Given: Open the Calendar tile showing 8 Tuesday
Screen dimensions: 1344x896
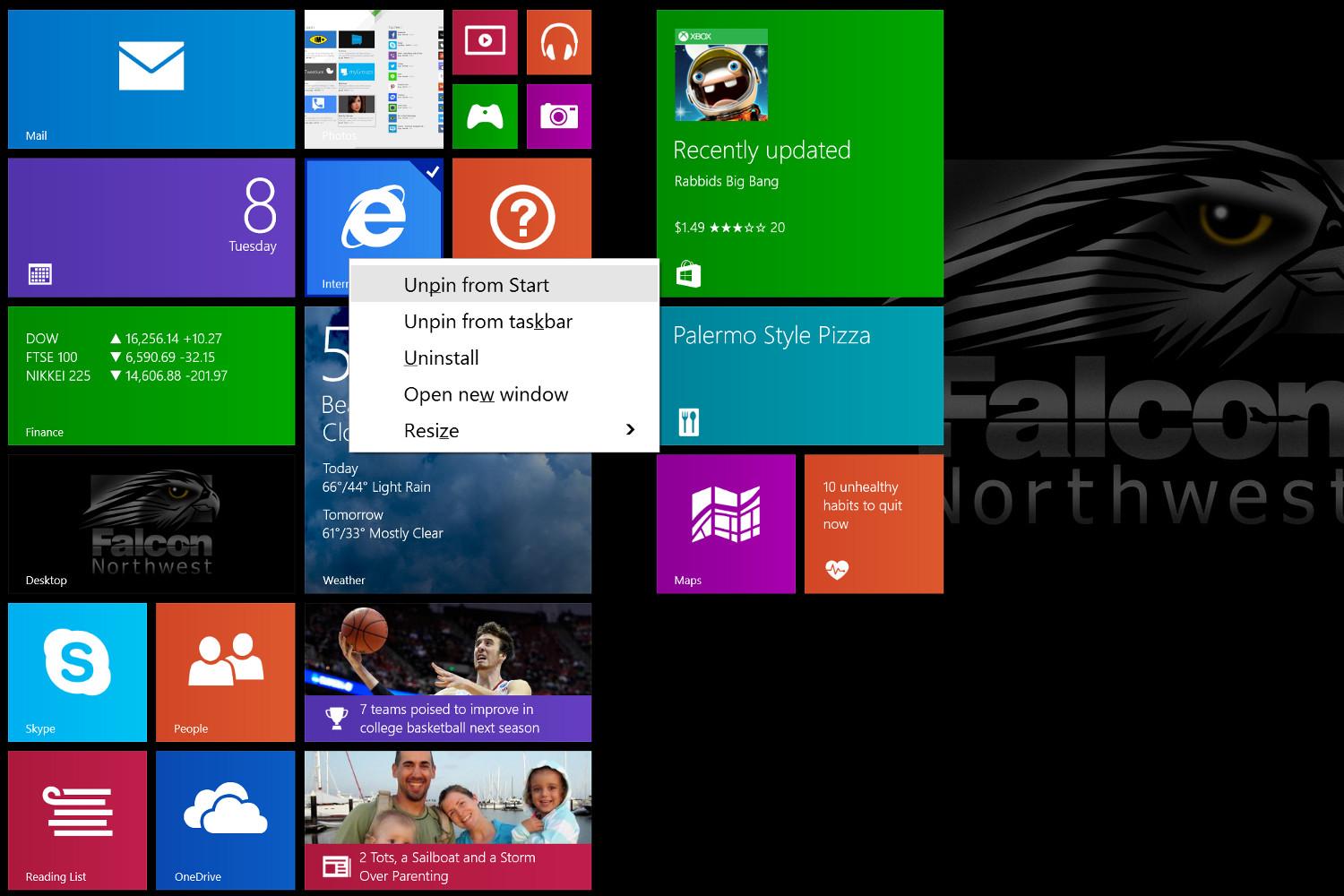Looking at the screenshot, I should pyautogui.click(x=151, y=228).
